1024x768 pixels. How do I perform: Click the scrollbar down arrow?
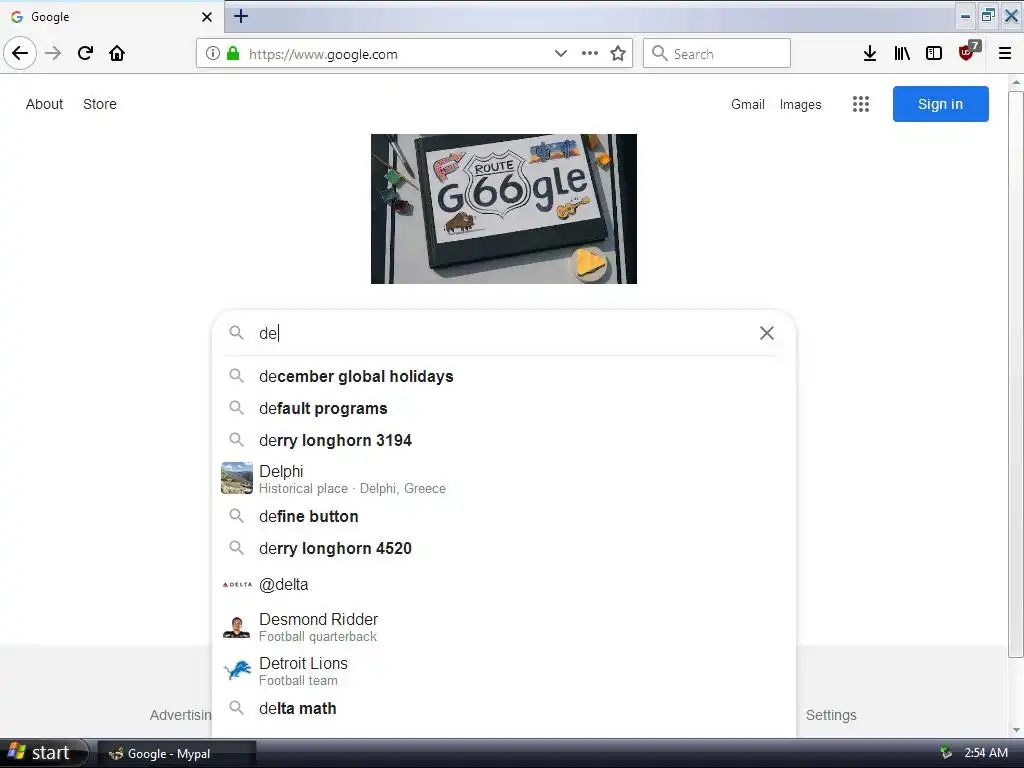(x=1016, y=730)
